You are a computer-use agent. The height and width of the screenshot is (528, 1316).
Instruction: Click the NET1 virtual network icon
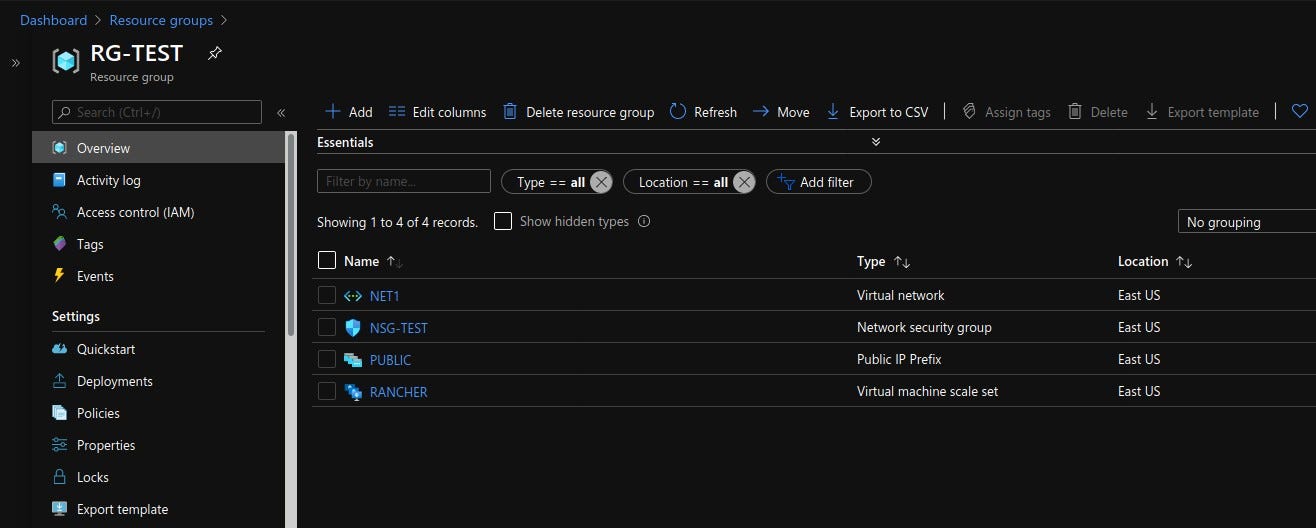click(353, 295)
